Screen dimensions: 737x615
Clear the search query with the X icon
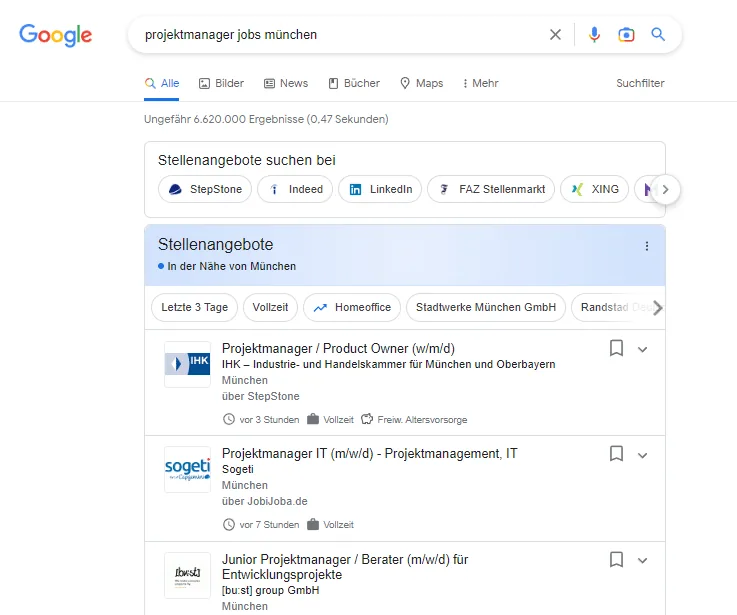[x=555, y=34]
